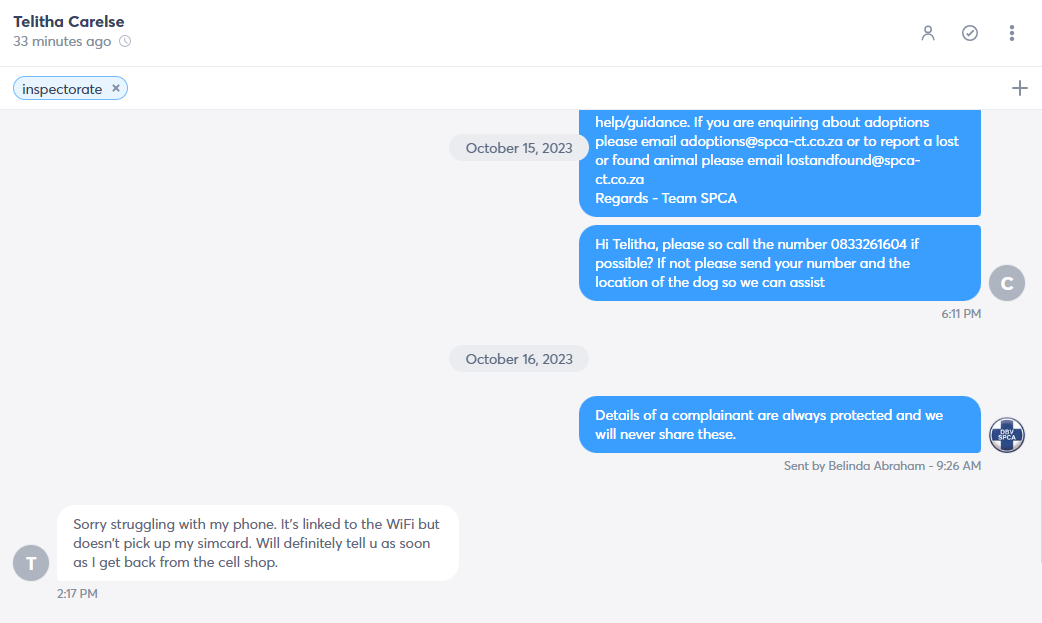Open the assign-contact person icon
Viewport: 1042px width, 623px height.
pos(928,33)
